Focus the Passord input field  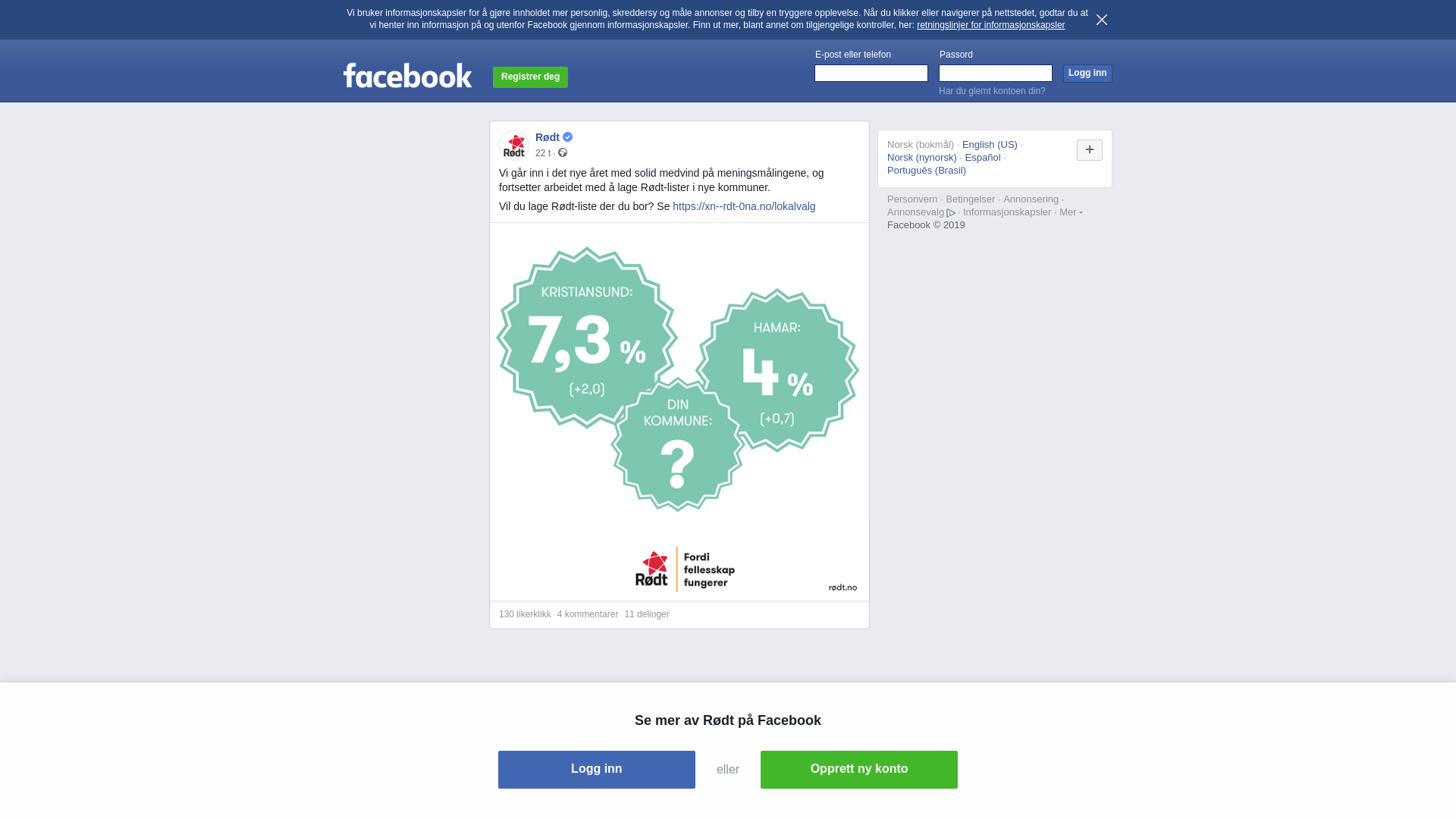(x=996, y=73)
